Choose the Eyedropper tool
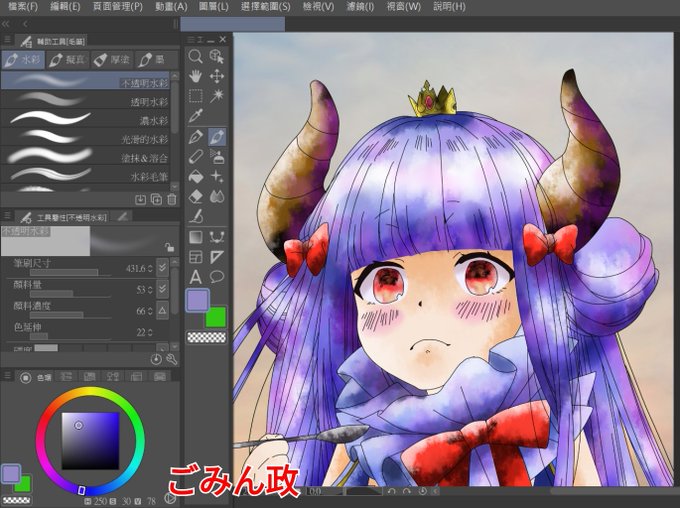Screen dimensions: 680x508 tap(195, 116)
